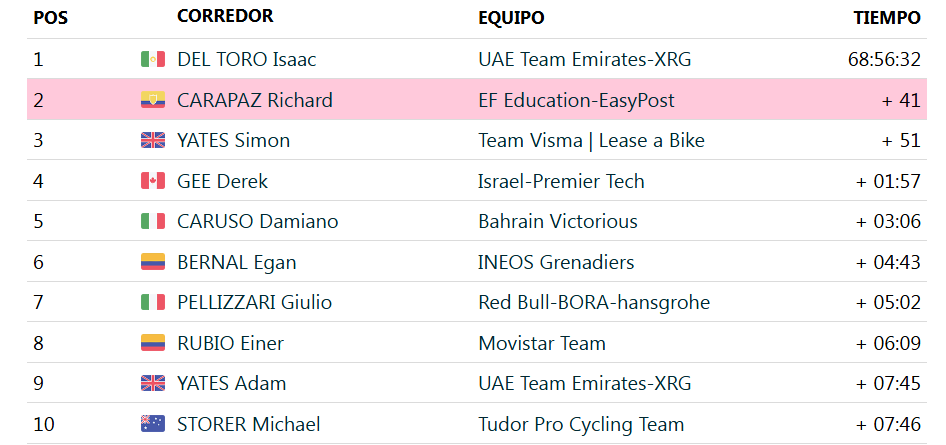Viewport: 946px width, 445px height.
Task: Open rider CARAPAZ Richard profile
Action: tap(255, 100)
